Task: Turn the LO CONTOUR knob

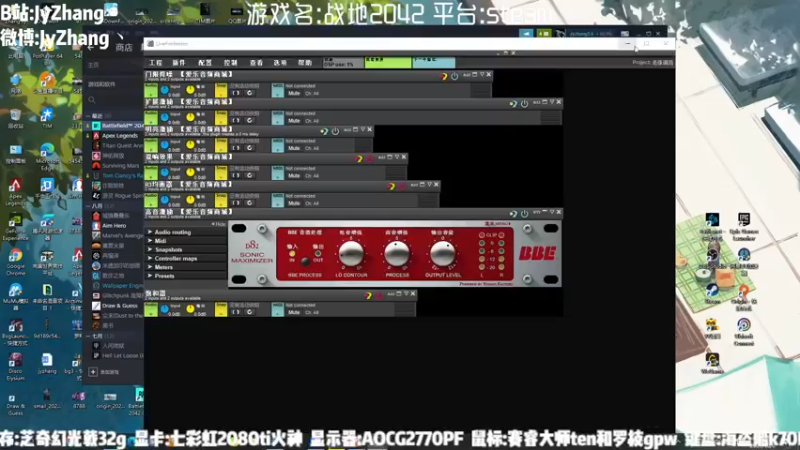Action: (x=351, y=253)
